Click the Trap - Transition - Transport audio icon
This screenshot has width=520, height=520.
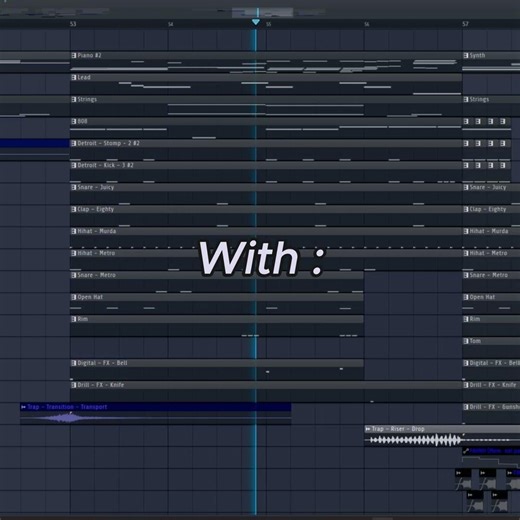click(x=23, y=407)
